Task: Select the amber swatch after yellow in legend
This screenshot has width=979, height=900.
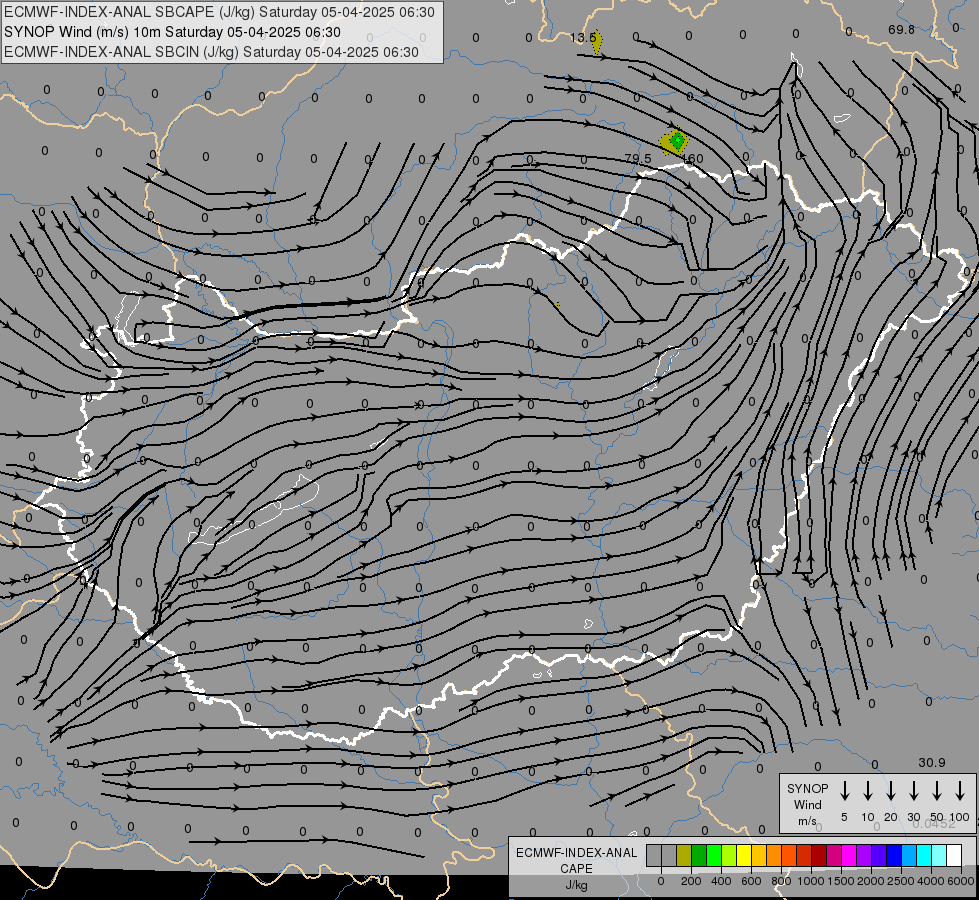Action: (759, 855)
